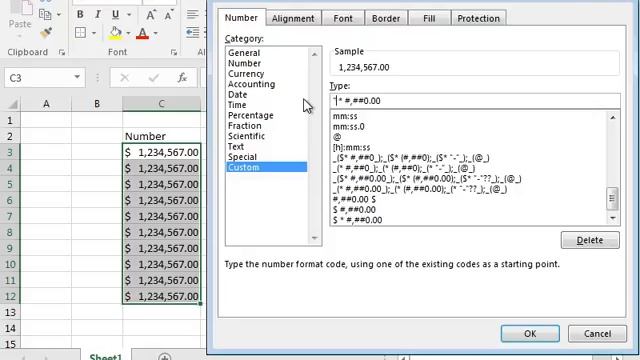Select Custom category
Viewport: 640px width, 360px height.
[267, 167]
